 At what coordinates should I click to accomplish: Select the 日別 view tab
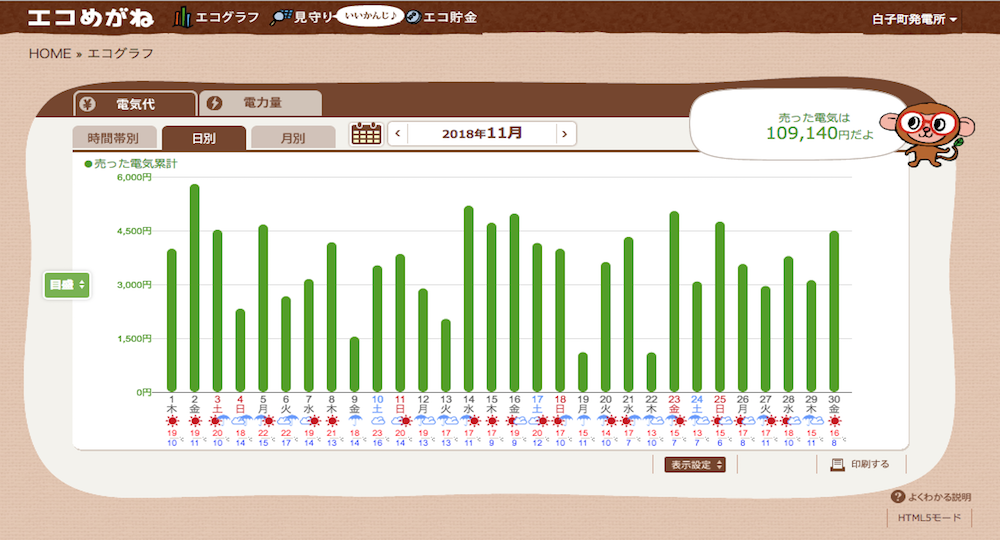click(203, 138)
